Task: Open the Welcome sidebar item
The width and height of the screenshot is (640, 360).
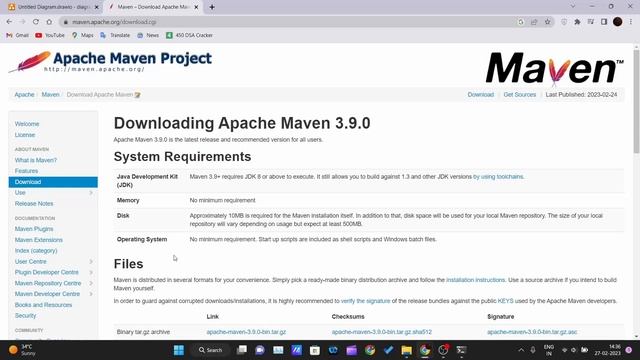Action: [x=27, y=124]
